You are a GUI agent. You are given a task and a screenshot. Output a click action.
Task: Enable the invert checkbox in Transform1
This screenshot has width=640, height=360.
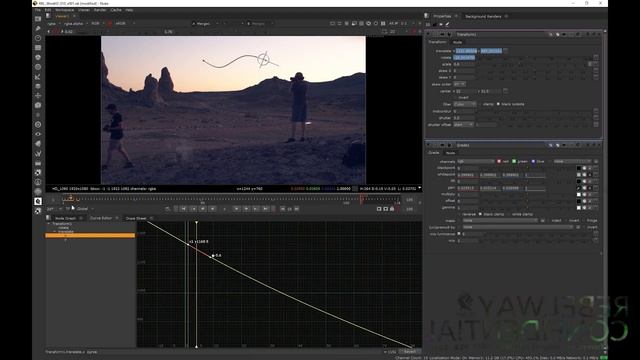pos(456,98)
